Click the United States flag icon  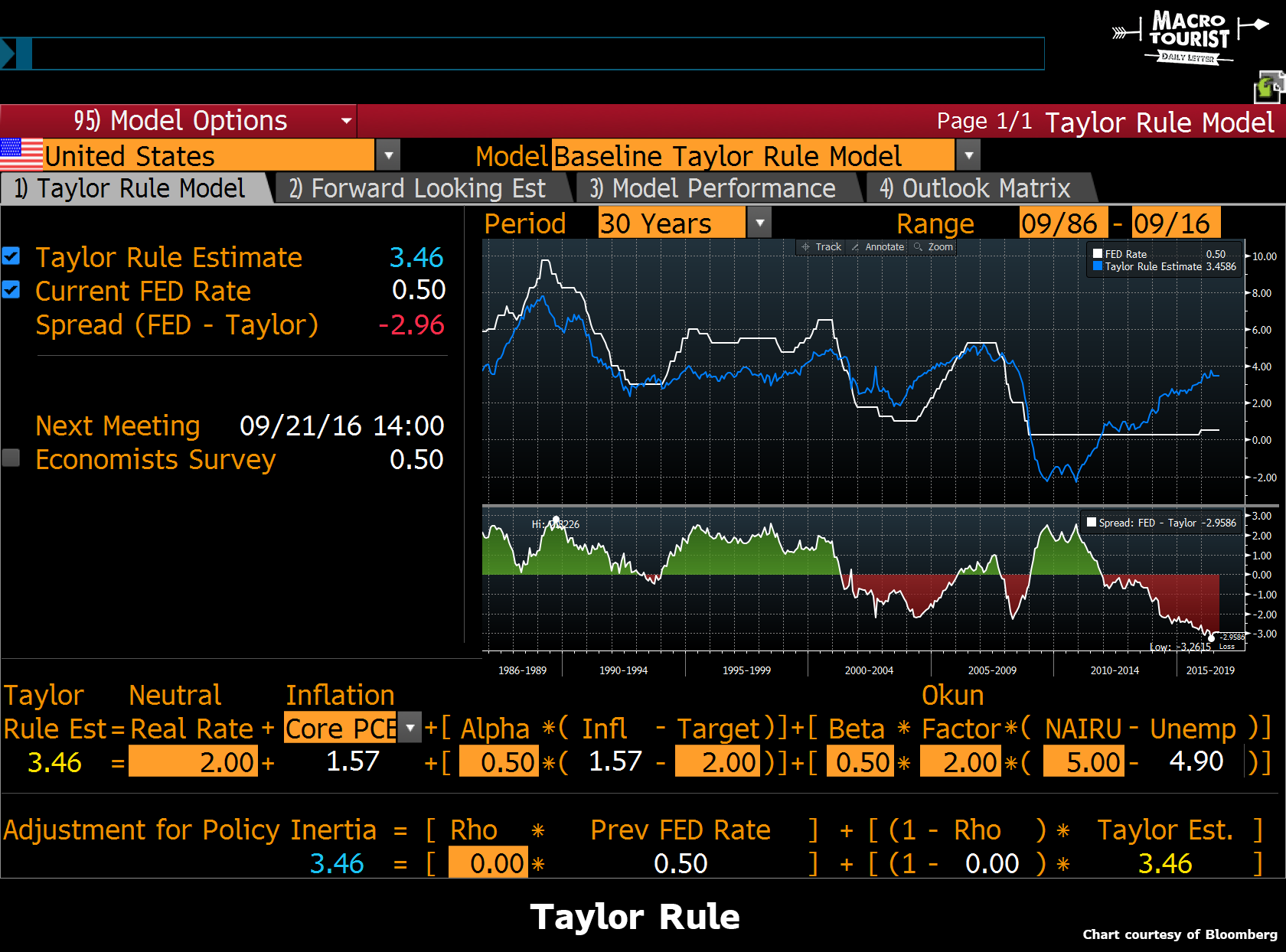[21, 155]
